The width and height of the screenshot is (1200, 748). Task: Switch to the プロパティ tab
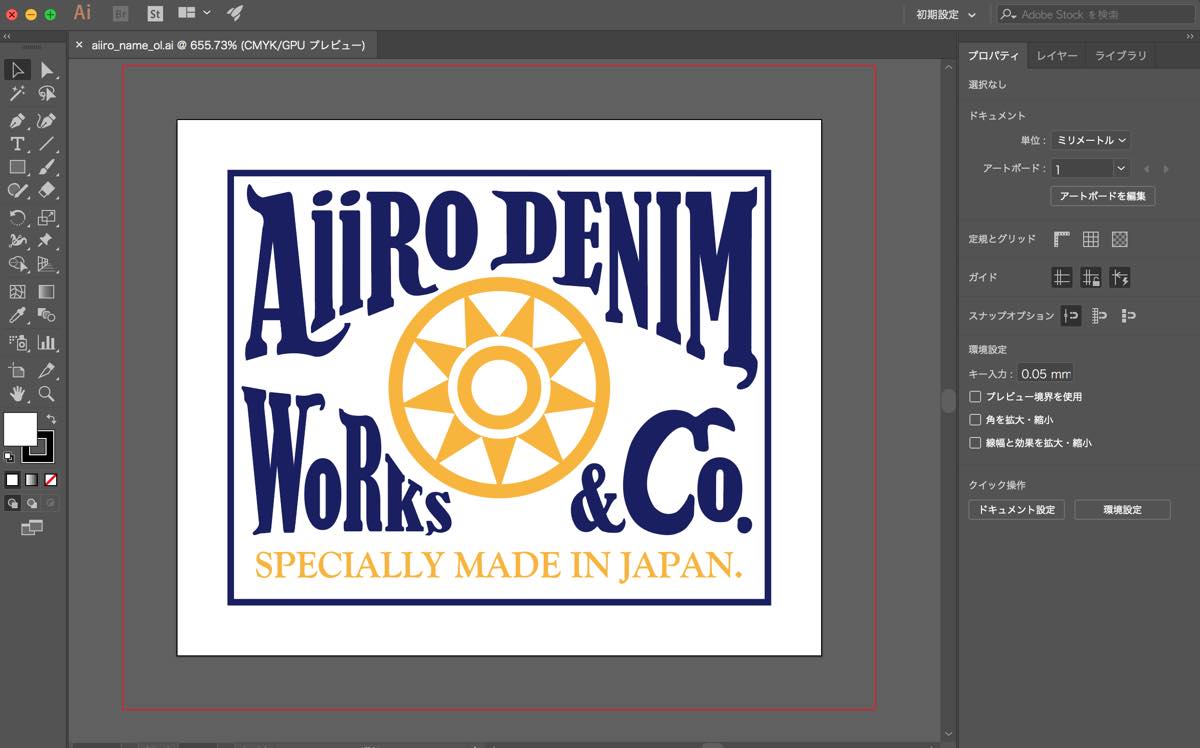pos(995,56)
